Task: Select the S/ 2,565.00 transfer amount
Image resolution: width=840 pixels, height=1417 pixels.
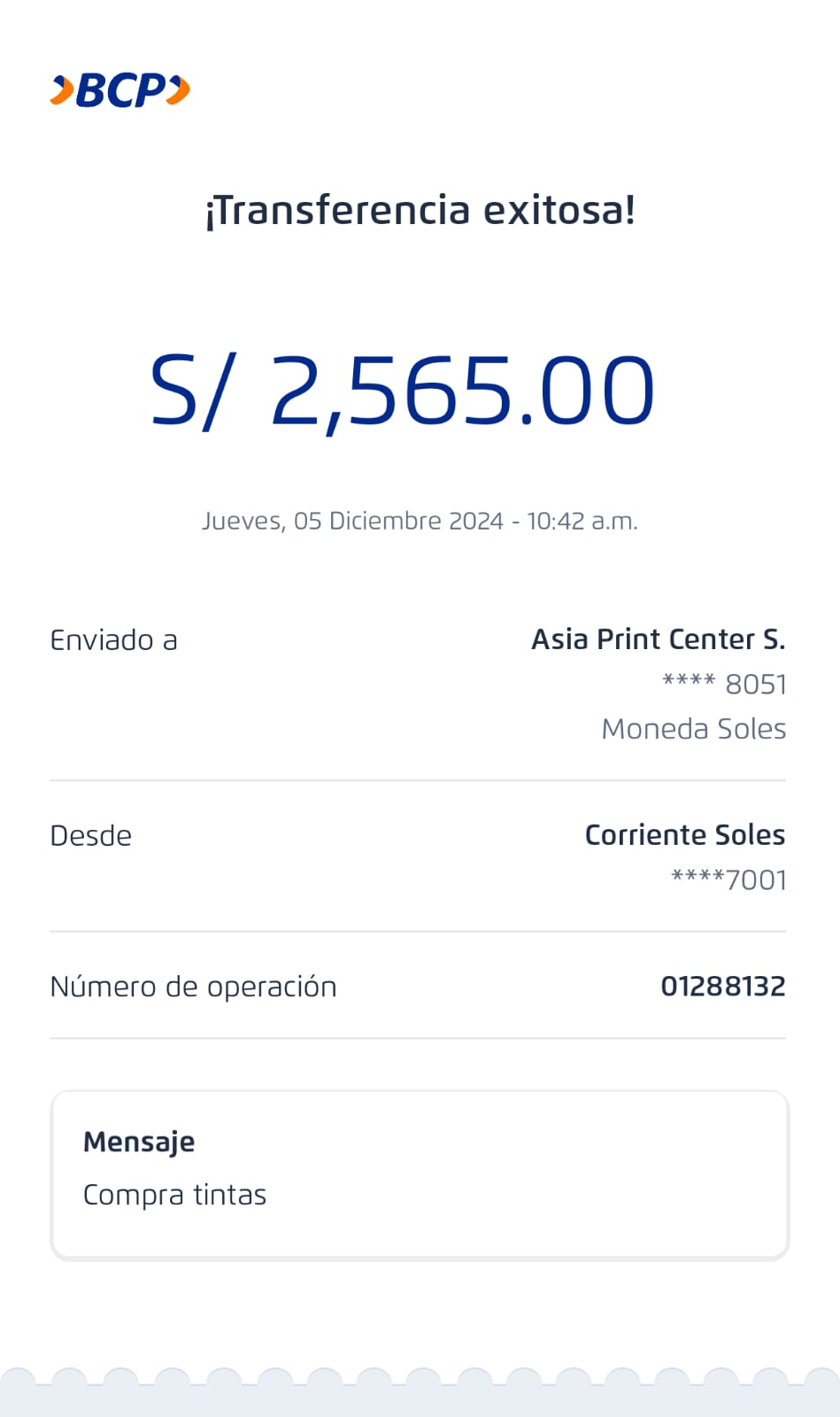Action: 403,391
